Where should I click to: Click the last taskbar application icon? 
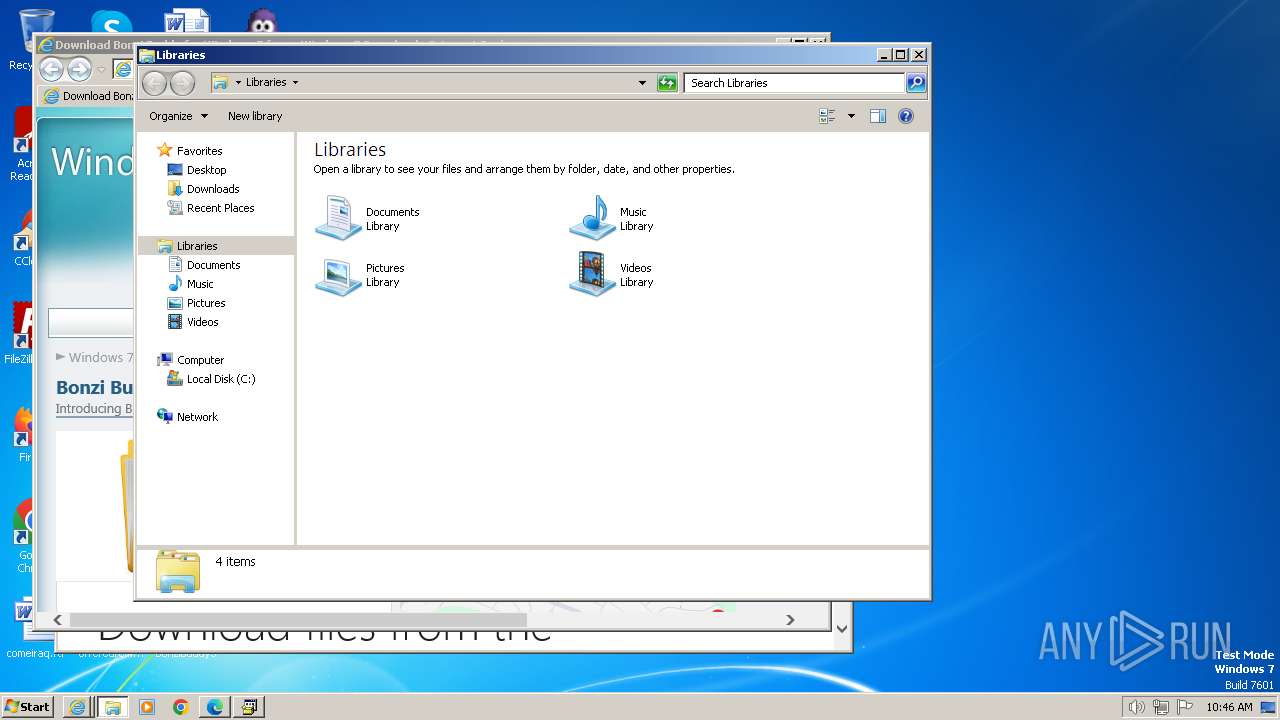[x=248, y=707]
